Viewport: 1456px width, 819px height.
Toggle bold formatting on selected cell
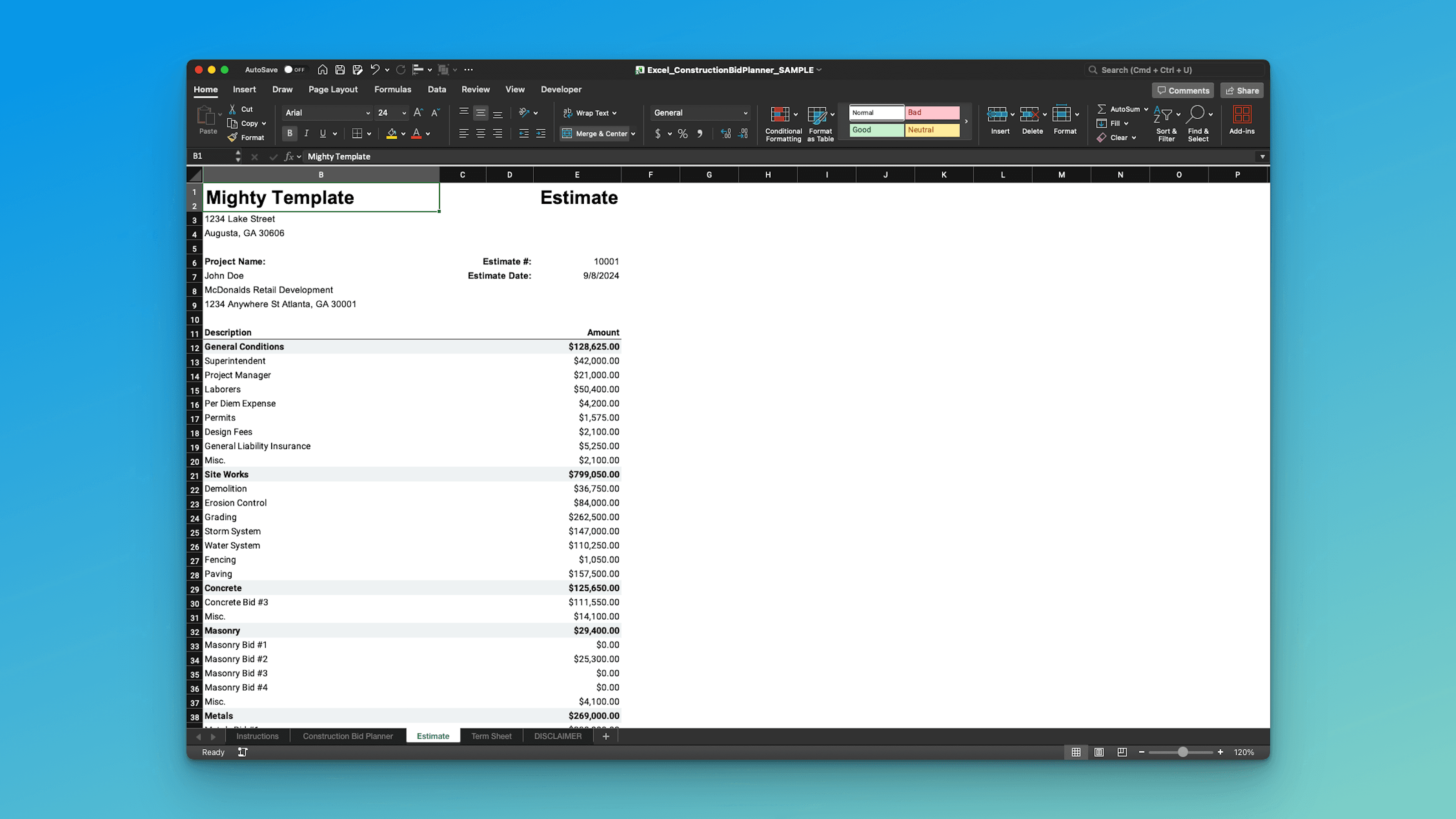click(x=289, y=133)
